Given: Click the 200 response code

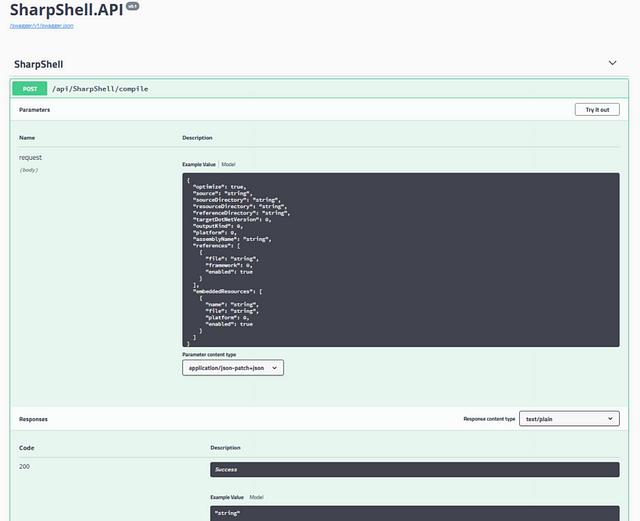Looking at the screenshot, I should [x=24, y=466].
